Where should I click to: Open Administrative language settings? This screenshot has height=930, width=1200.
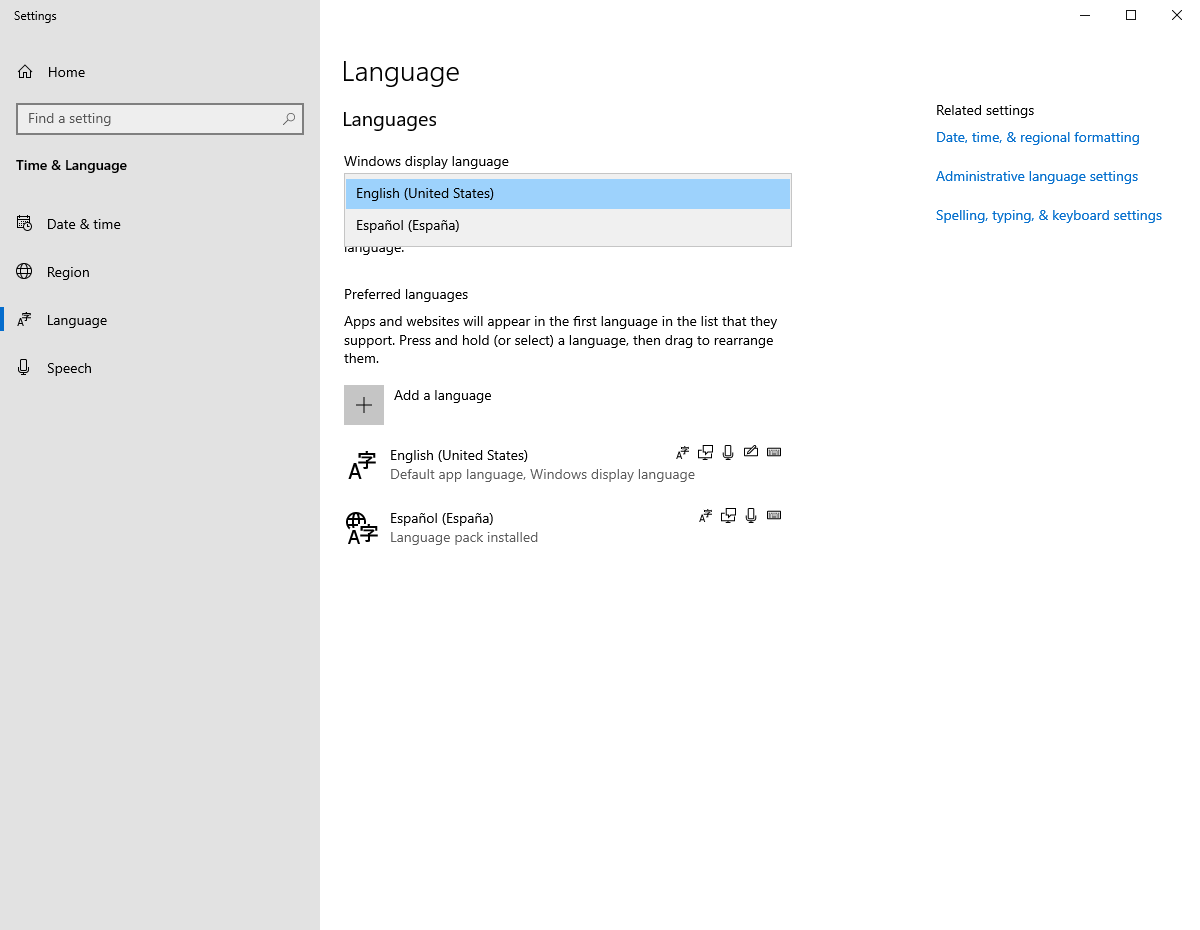pyautogui.click(x=1036, y=176)
